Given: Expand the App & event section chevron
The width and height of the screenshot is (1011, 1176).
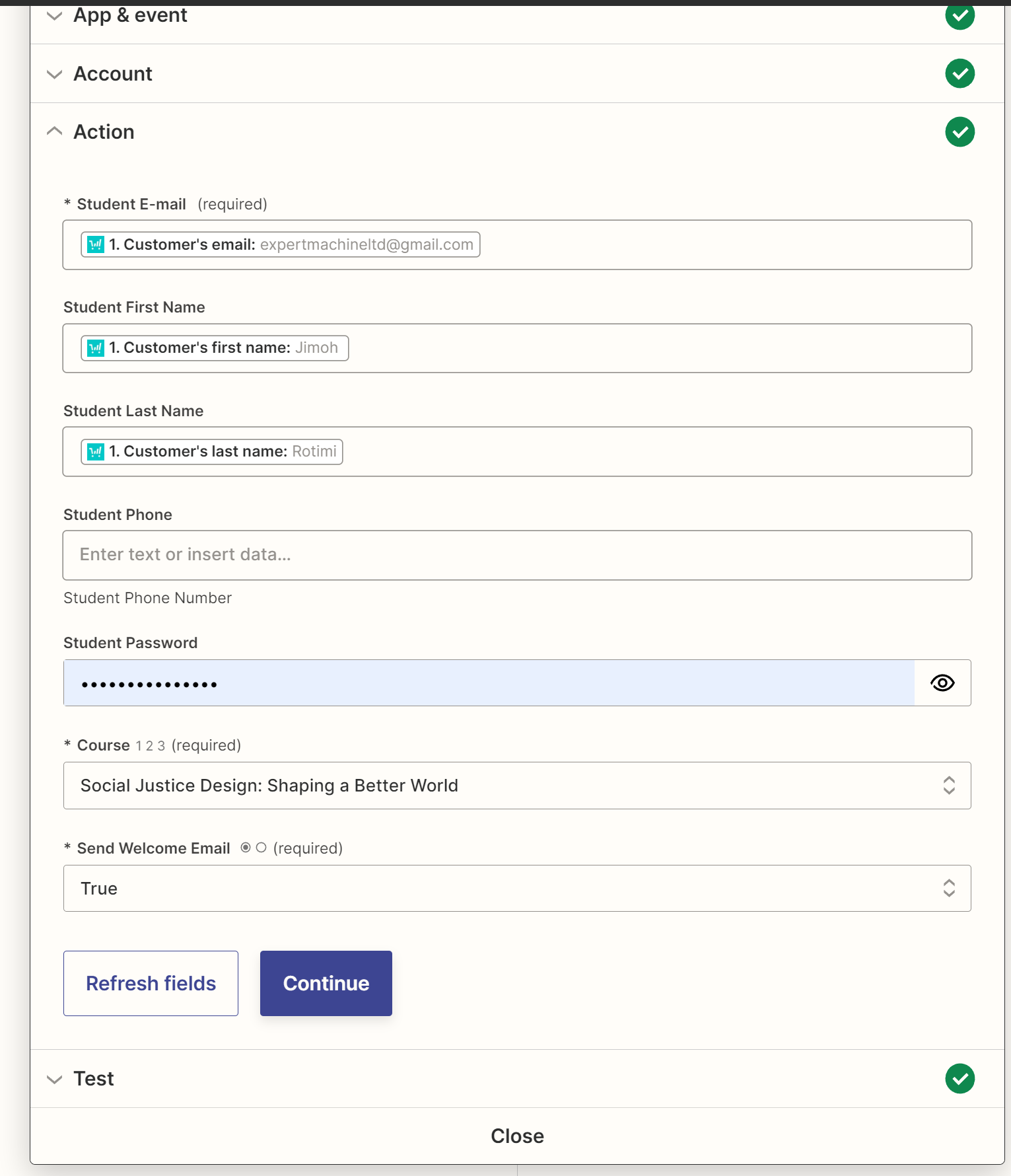Looking at the screenshot, I should tap(55, 16).
